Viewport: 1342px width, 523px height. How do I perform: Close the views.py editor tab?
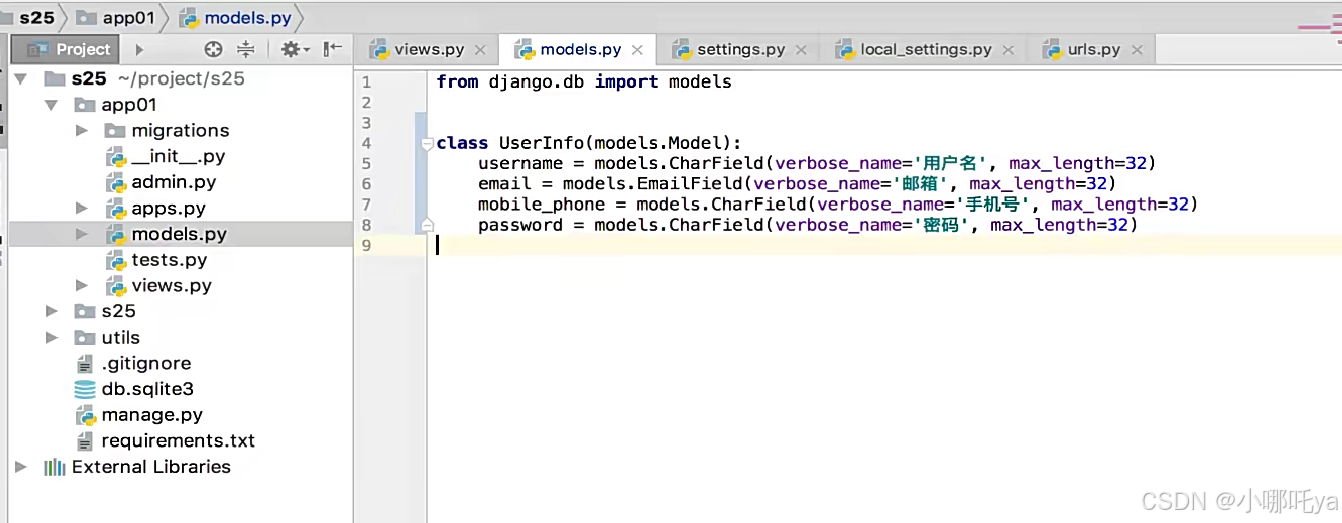[480, 49]
